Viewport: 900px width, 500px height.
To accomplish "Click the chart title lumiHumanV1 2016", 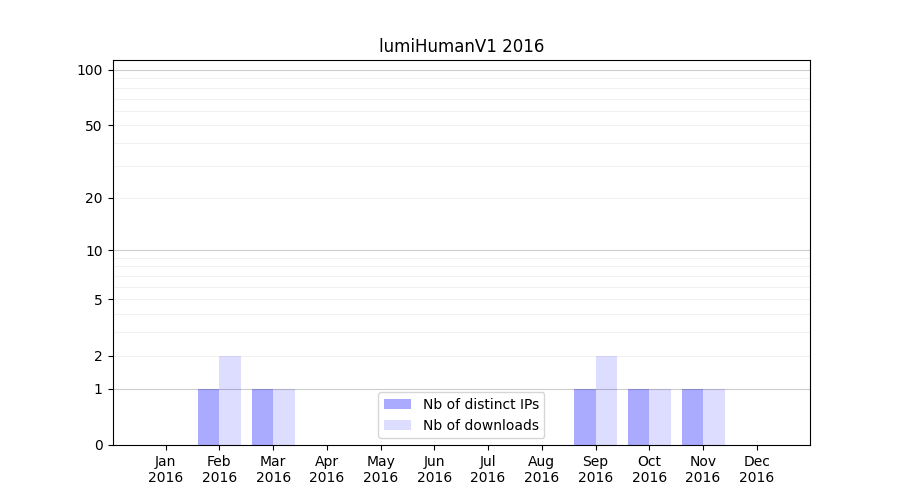I will [x=461, y=46].
